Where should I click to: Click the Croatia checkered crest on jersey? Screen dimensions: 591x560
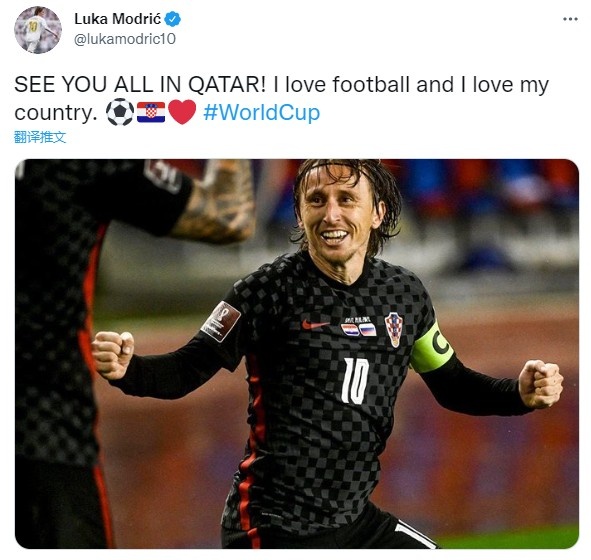[x=394, y=329]
